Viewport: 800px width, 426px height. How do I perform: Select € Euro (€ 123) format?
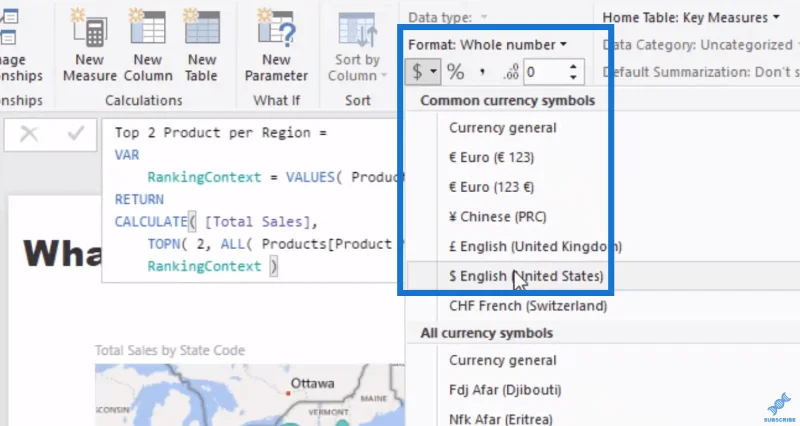click(x=491, y=157)
